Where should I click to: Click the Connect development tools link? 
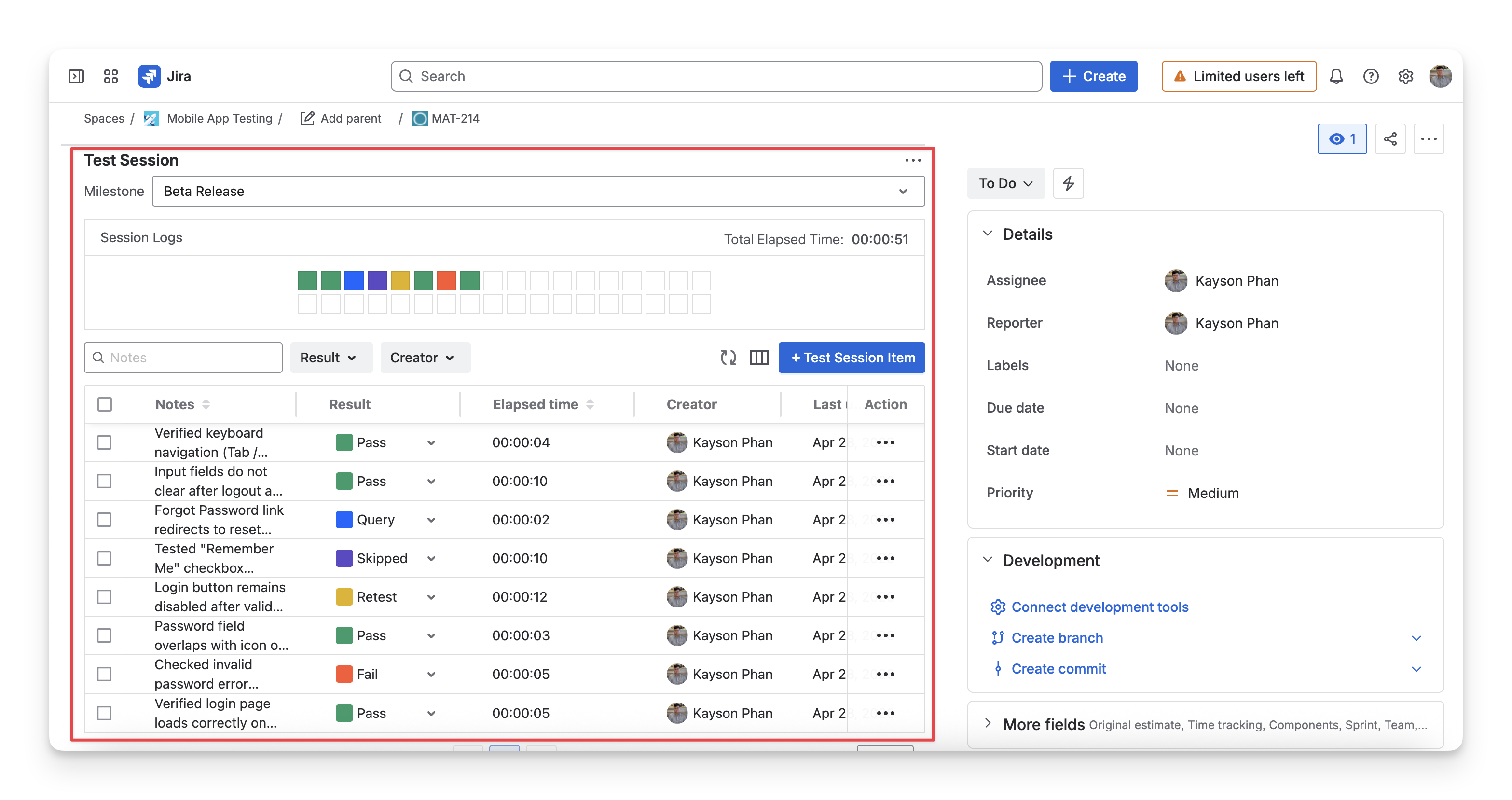[x=1100, y=607]
